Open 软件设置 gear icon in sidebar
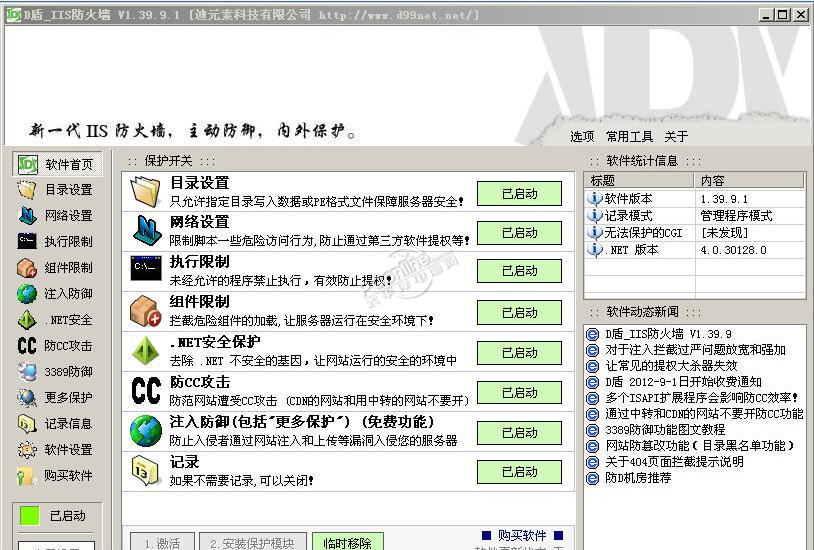Image resolution: width=814 pixels, height=550 pixels. point(27,450)
